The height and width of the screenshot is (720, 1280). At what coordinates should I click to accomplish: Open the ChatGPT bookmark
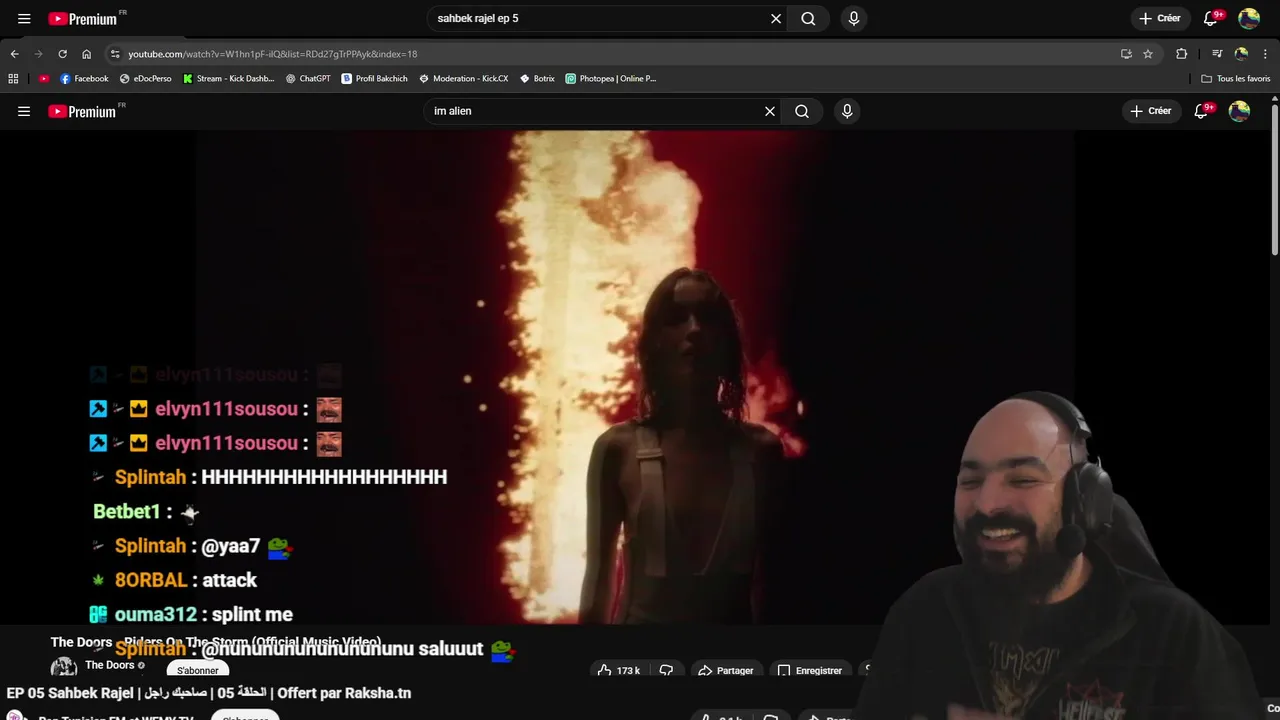coord(308,78)
